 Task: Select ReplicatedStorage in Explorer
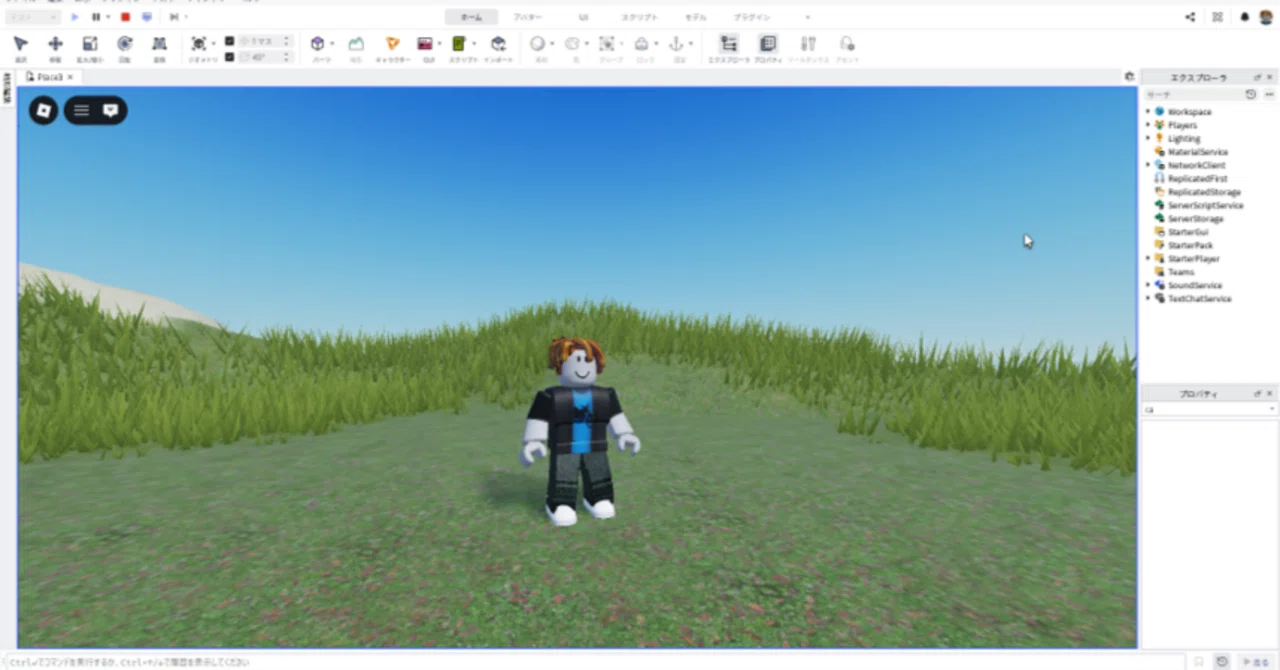[x=1204, y=192]
